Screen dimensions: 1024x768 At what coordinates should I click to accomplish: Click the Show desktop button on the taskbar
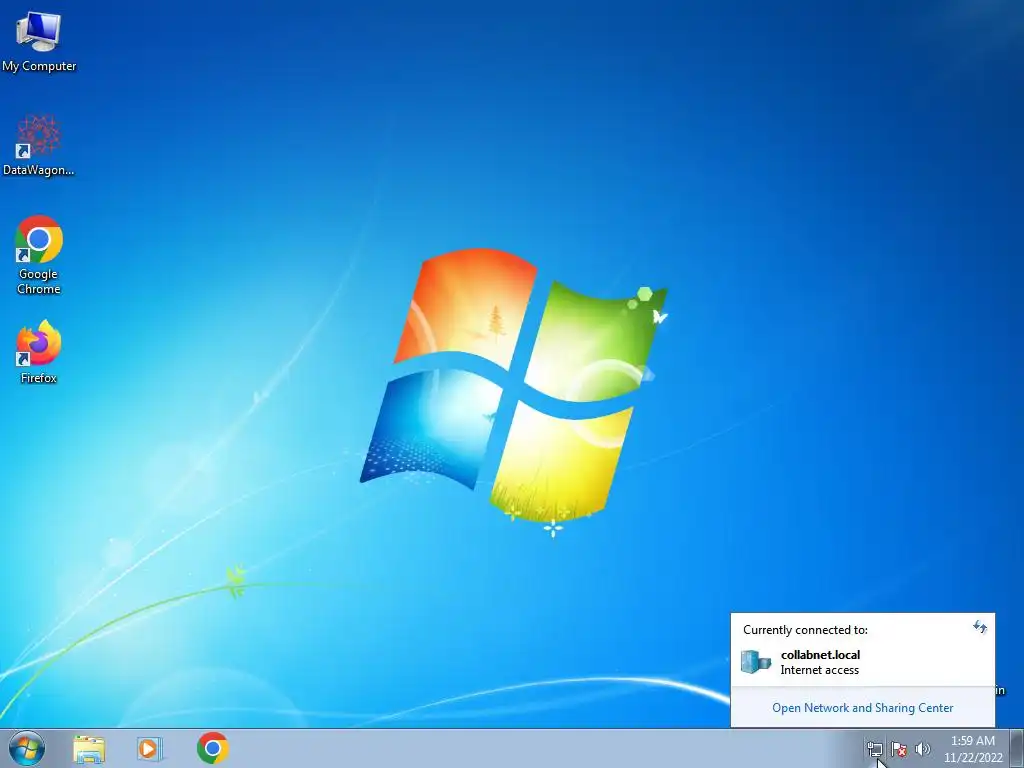point(1017,748)
